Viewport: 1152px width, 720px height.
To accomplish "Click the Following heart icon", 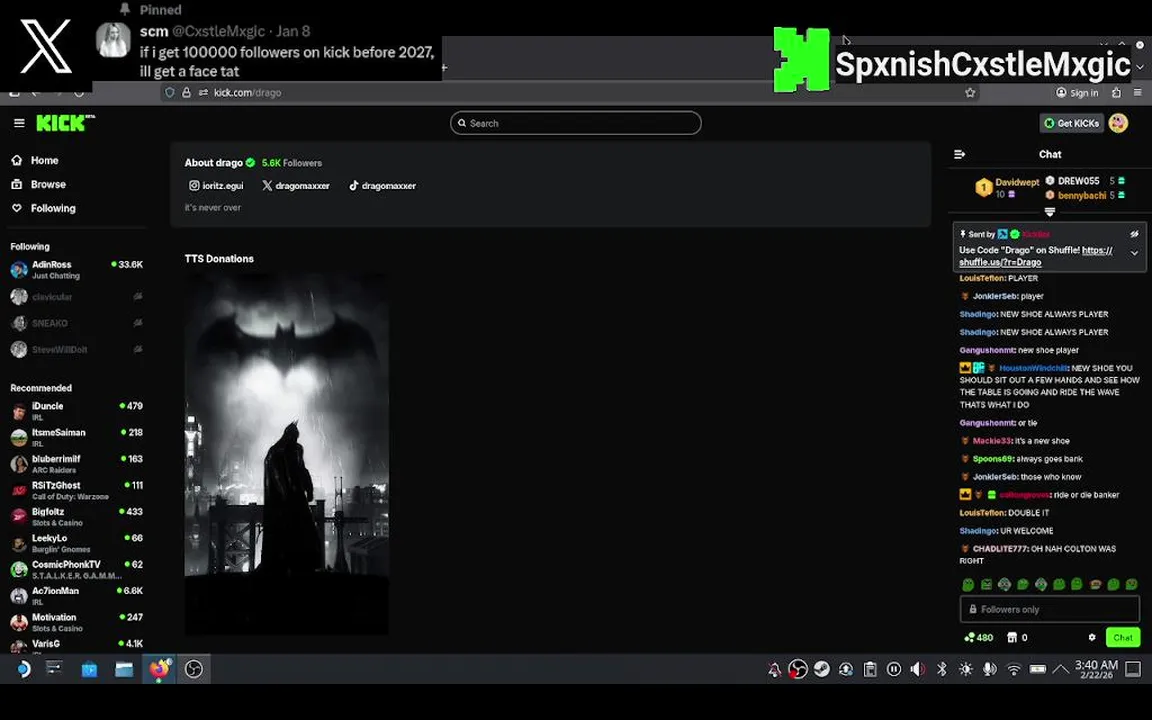I will click(17, 209).
